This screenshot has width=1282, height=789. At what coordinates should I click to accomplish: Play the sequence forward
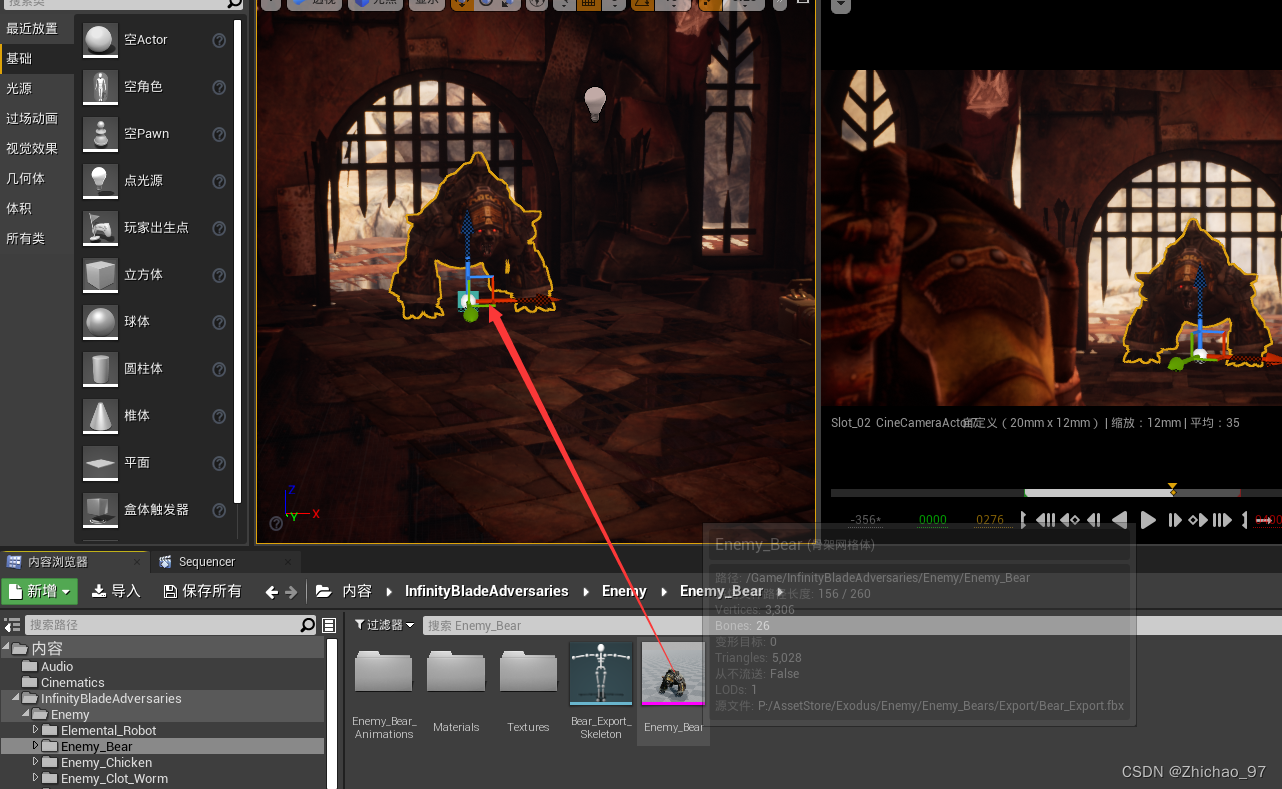[1148, 520]
